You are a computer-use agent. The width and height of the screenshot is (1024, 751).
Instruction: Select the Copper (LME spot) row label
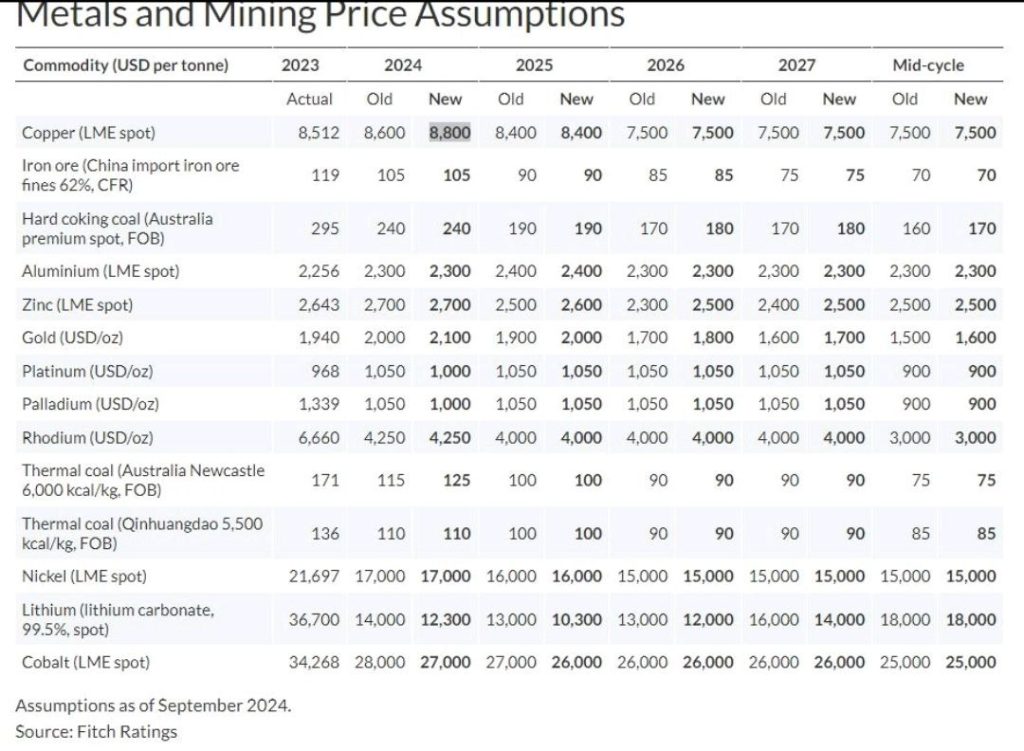[89, 133]
